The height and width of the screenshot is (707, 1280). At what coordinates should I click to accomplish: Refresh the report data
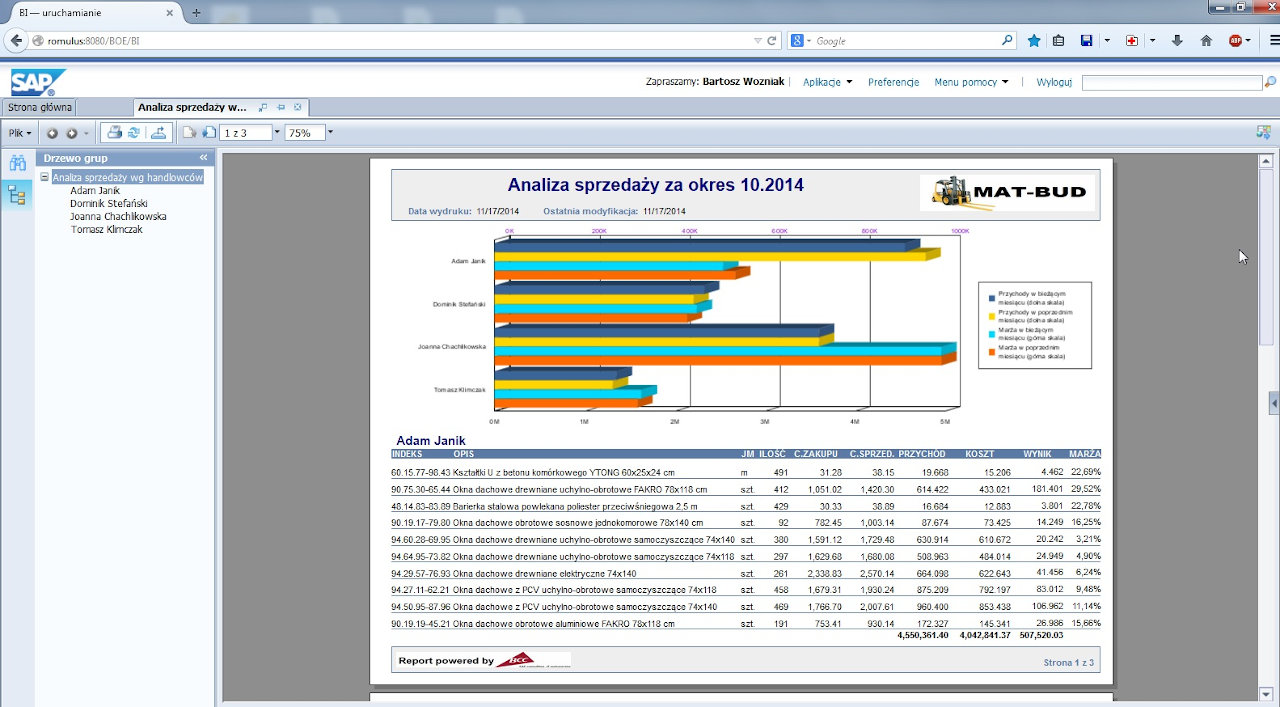[x=134, y=131]
